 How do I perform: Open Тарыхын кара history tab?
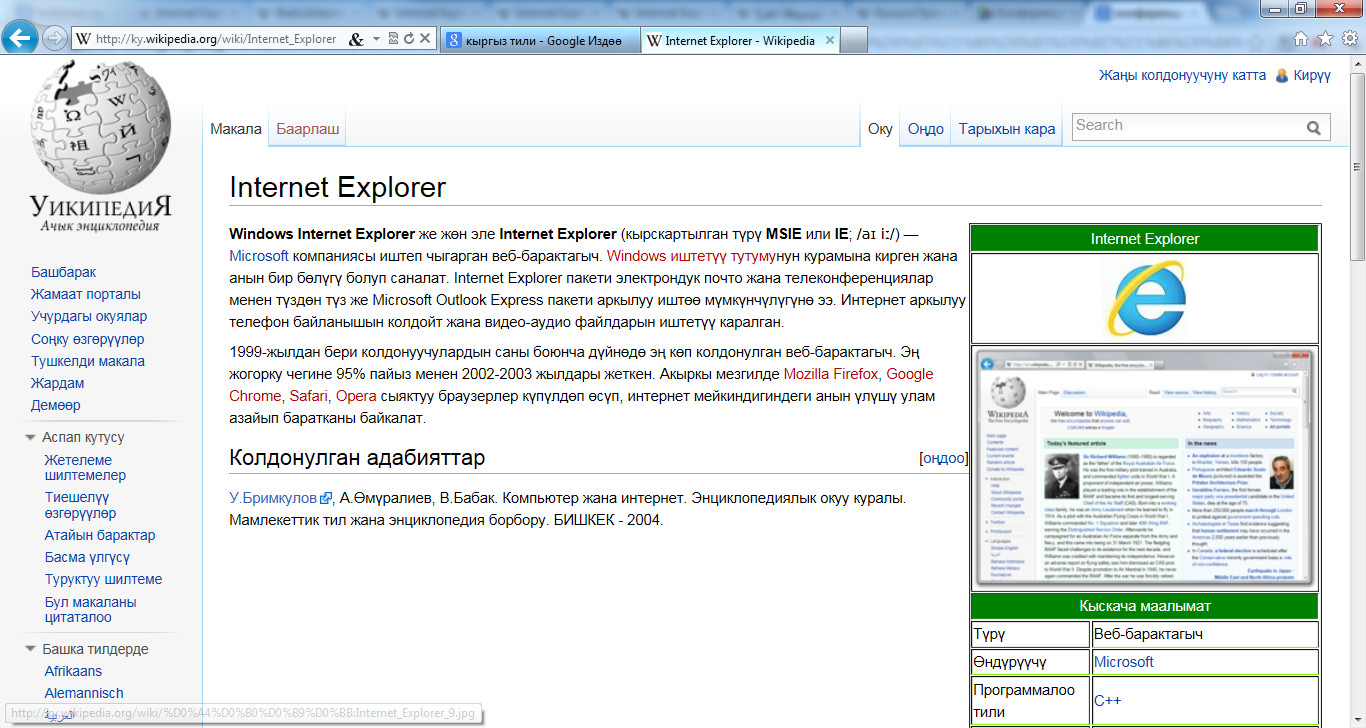click(x=1007, y=129)
